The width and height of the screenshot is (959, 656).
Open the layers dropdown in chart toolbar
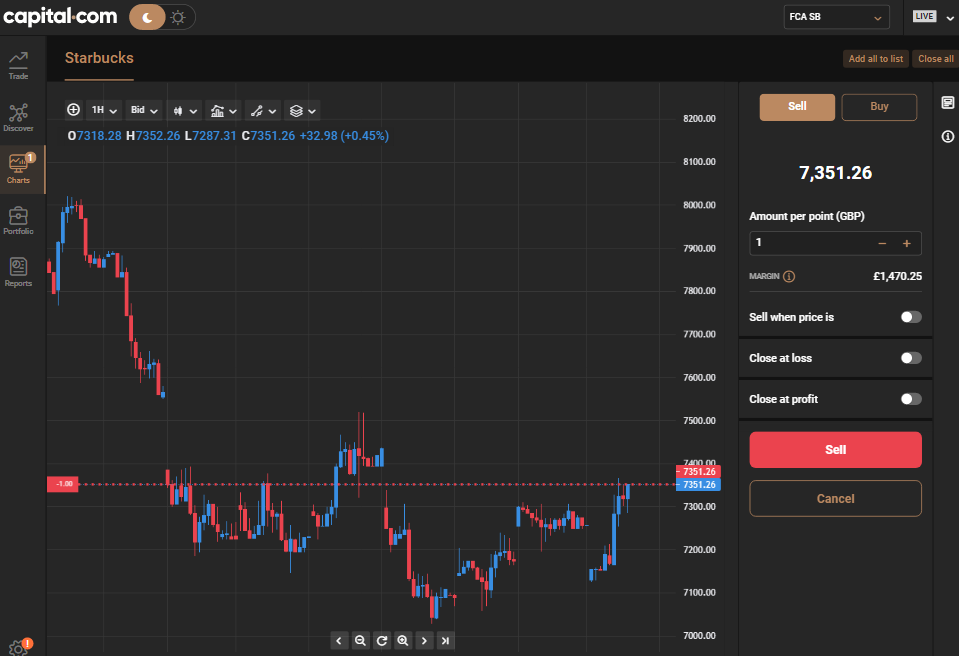click(x=303, y=111)
